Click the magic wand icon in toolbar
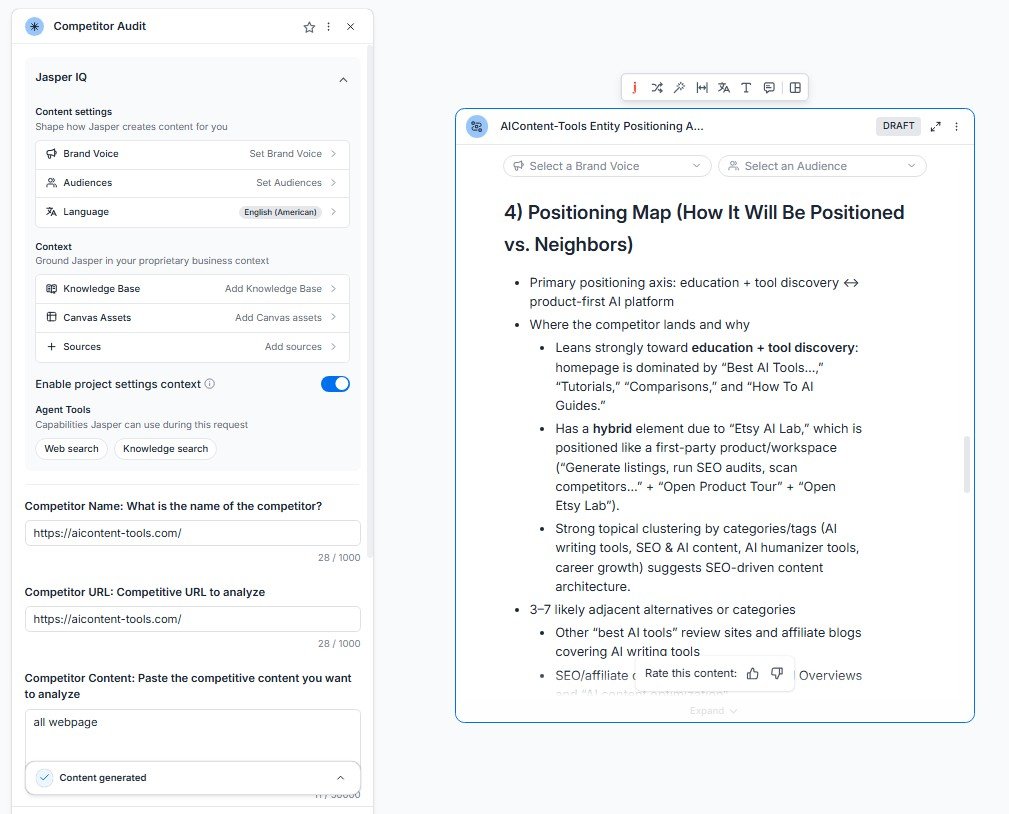The width and height of the screenshot is (1009, 814). [680, 88]
